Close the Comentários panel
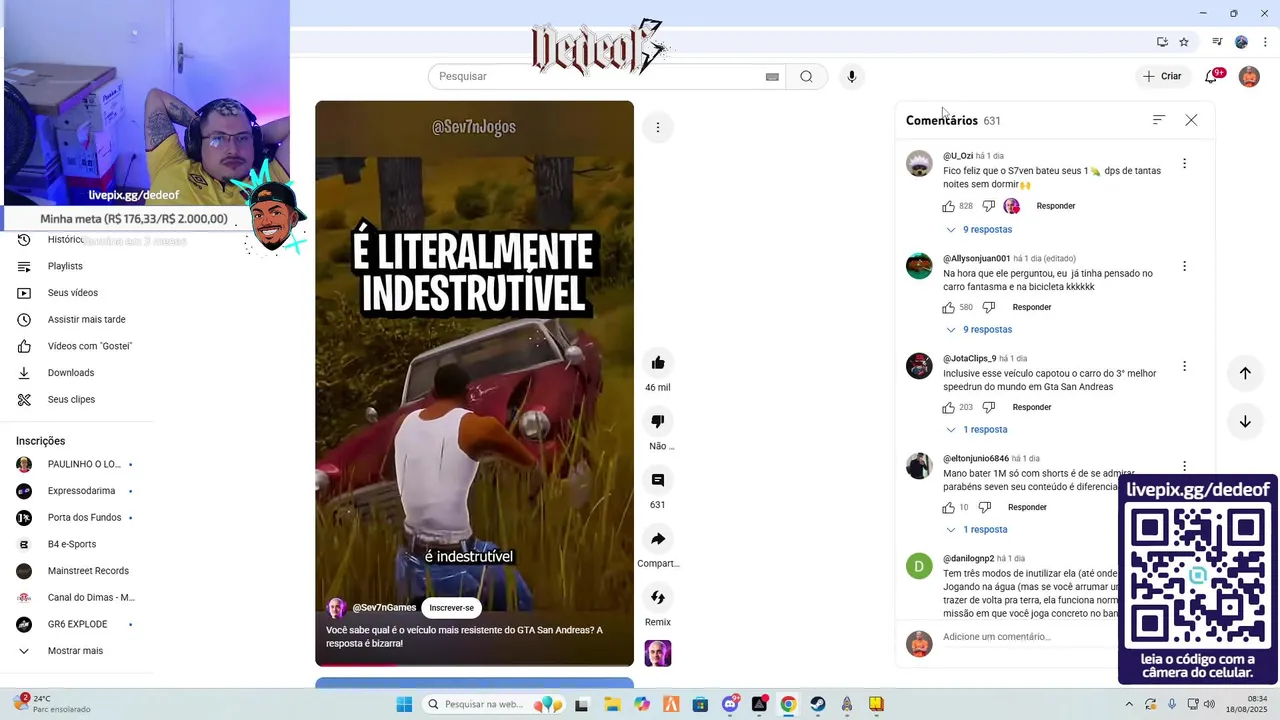Image resolution: width=1280 pixels, height=720 pixels. [x=1191, y=120]
